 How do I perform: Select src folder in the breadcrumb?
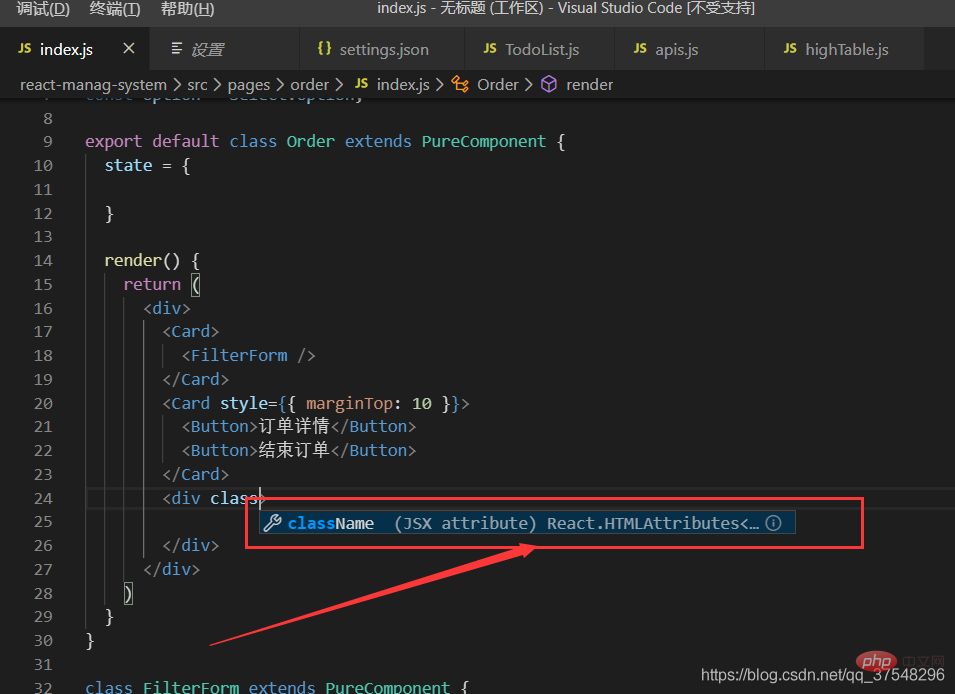point(197,85)
